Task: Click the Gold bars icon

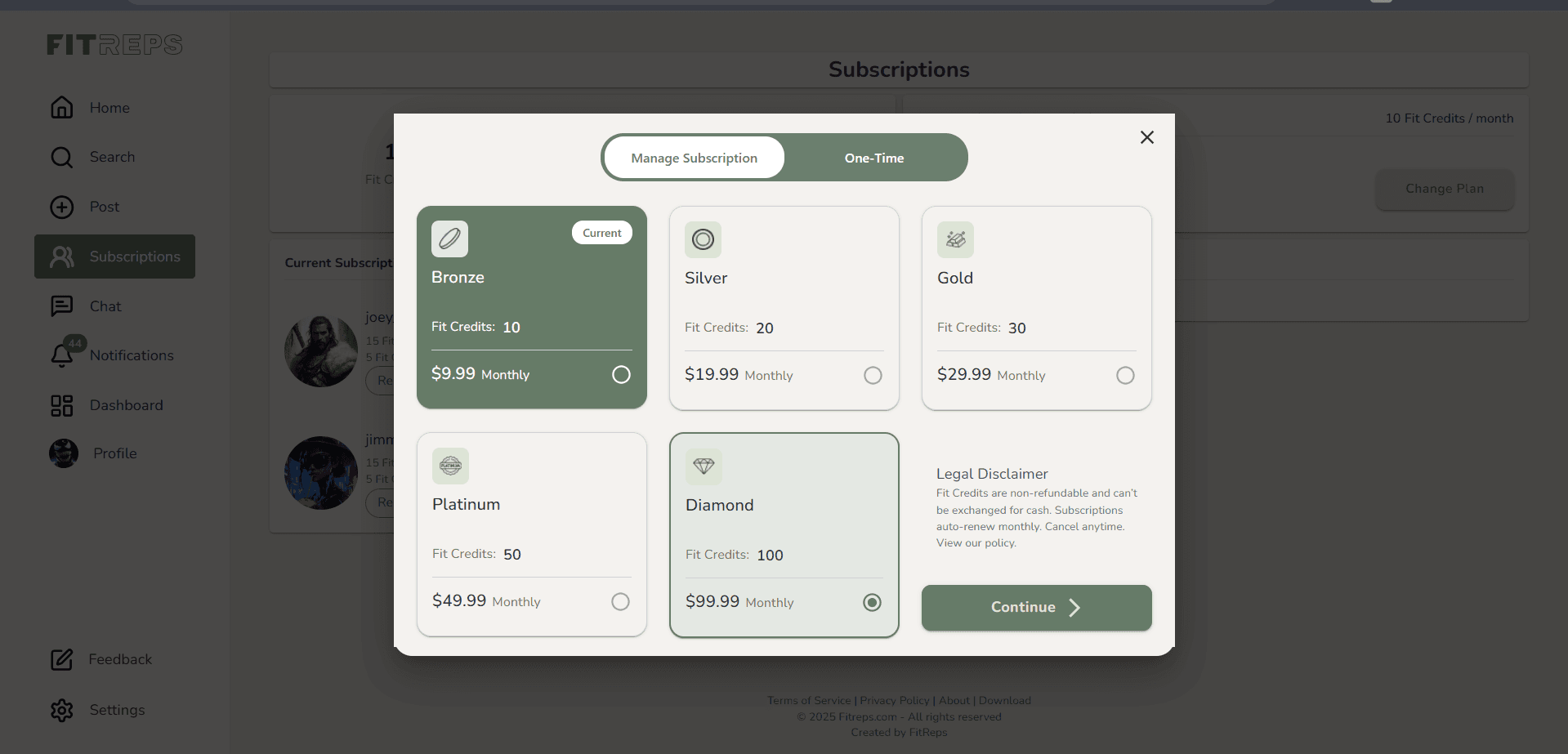Action: (x=955, y=239)
